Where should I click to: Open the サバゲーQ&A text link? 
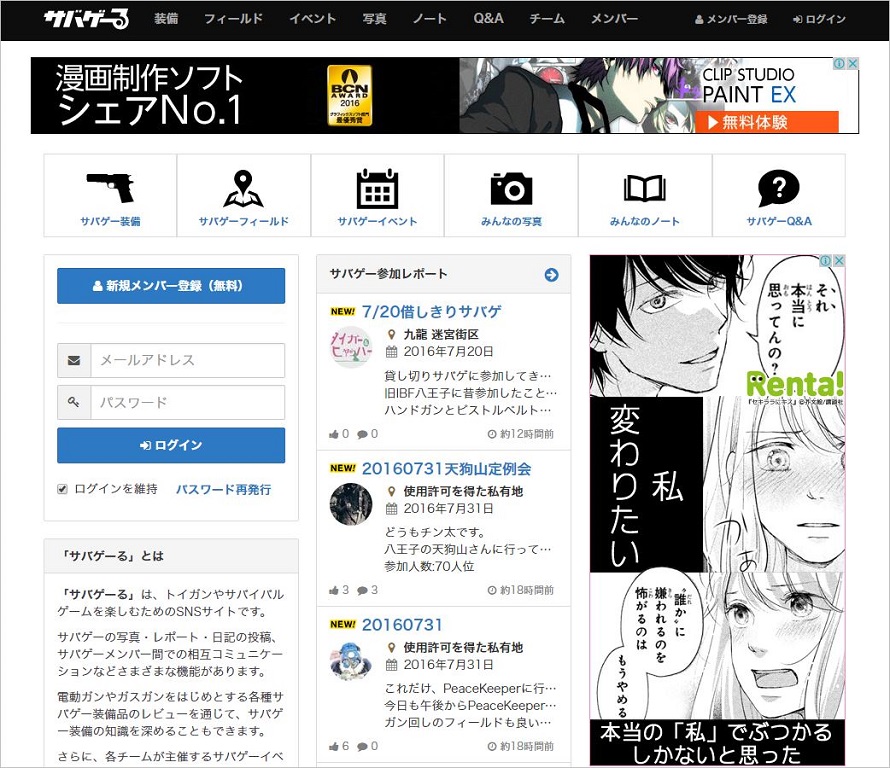779,221
